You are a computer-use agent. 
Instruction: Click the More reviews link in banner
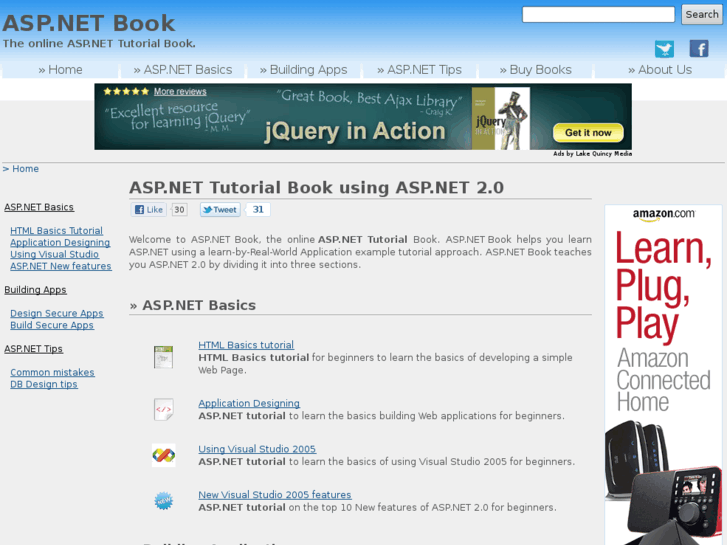click(x=180, y=91)
